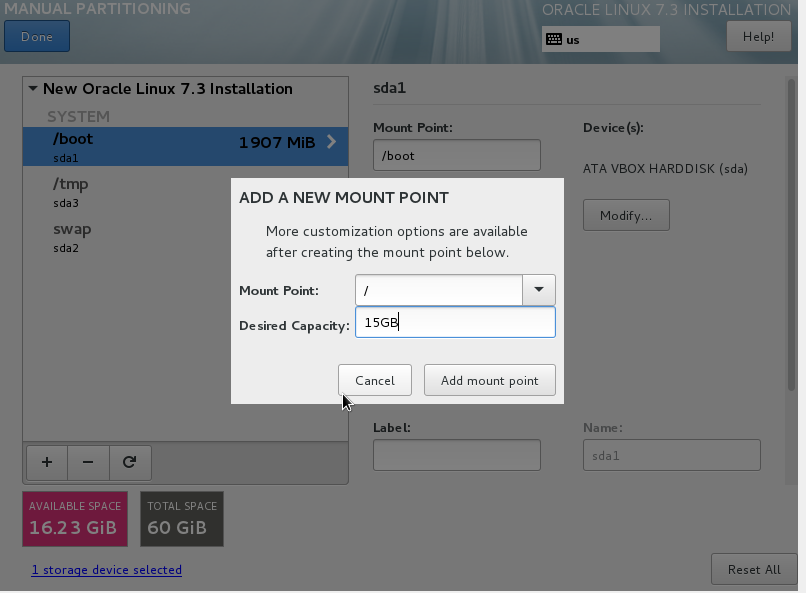
Task: Select the /boot sda1 partition row
Action: (186, 146)
